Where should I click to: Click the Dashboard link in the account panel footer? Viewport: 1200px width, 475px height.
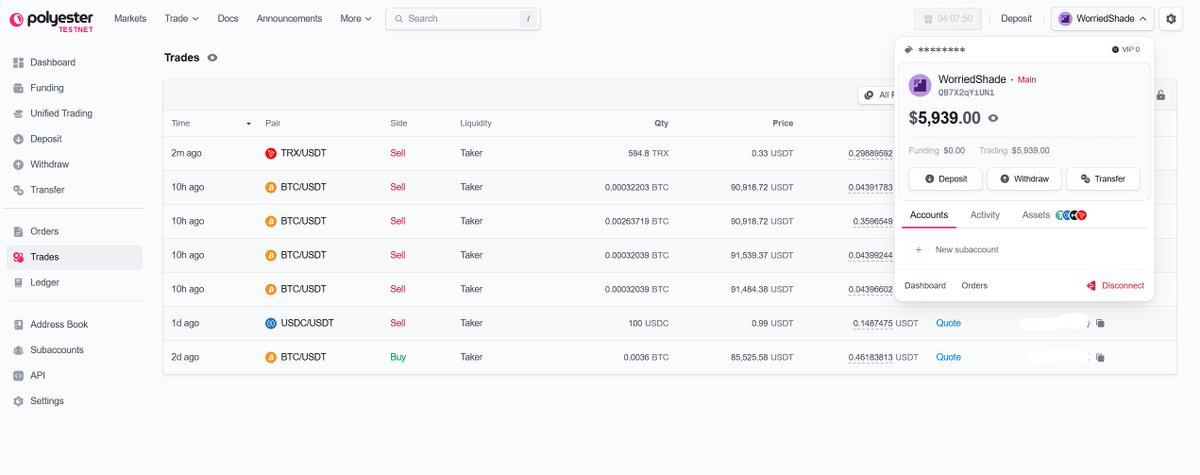coord(925,285)
